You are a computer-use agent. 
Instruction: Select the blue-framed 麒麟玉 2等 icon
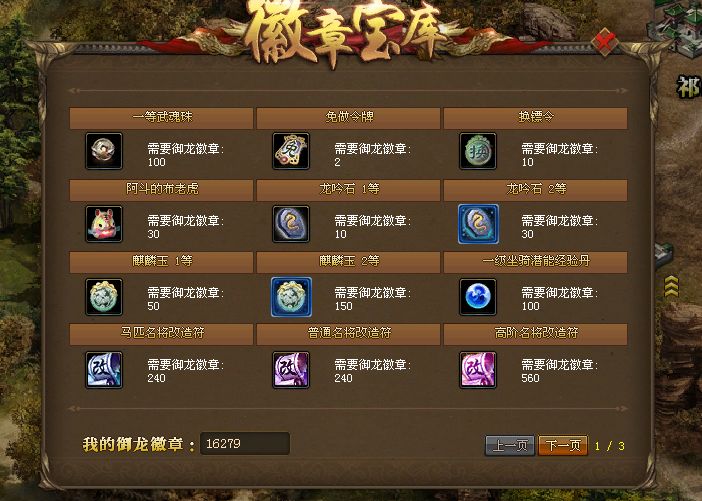[x=291, y=297]
